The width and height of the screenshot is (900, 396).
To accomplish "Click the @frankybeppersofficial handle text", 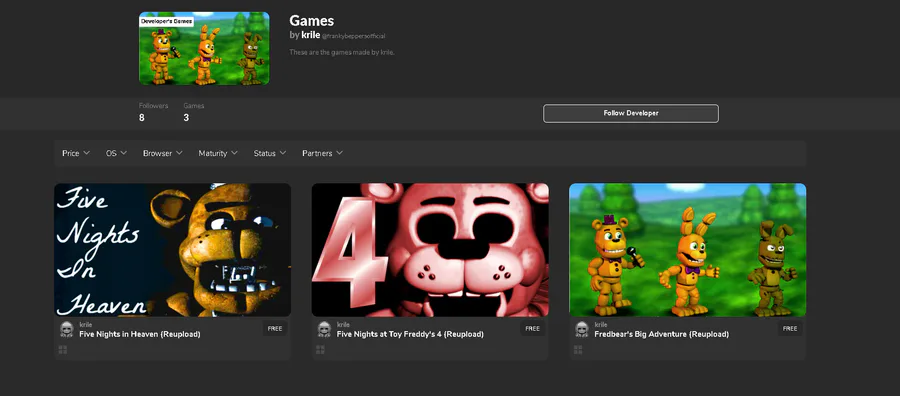I will [354, 36].
